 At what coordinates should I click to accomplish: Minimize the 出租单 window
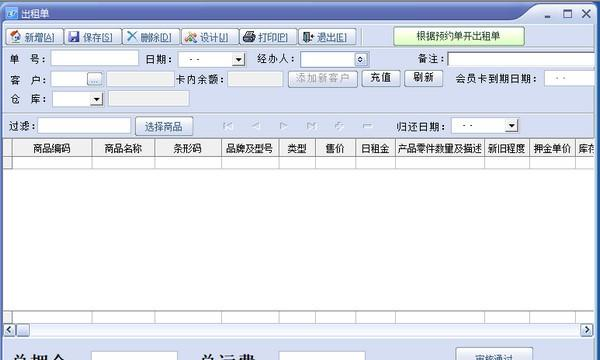[548, 15]
